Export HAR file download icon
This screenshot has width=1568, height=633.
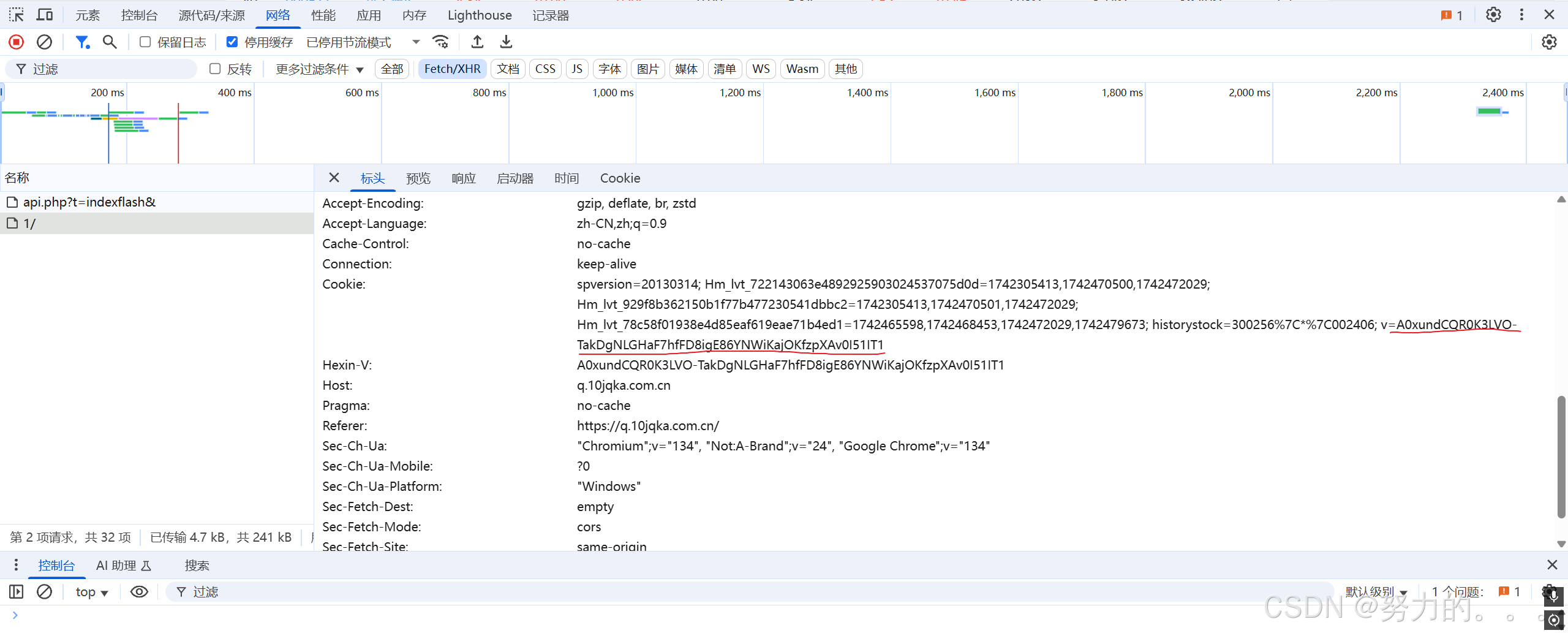point(506,42)
